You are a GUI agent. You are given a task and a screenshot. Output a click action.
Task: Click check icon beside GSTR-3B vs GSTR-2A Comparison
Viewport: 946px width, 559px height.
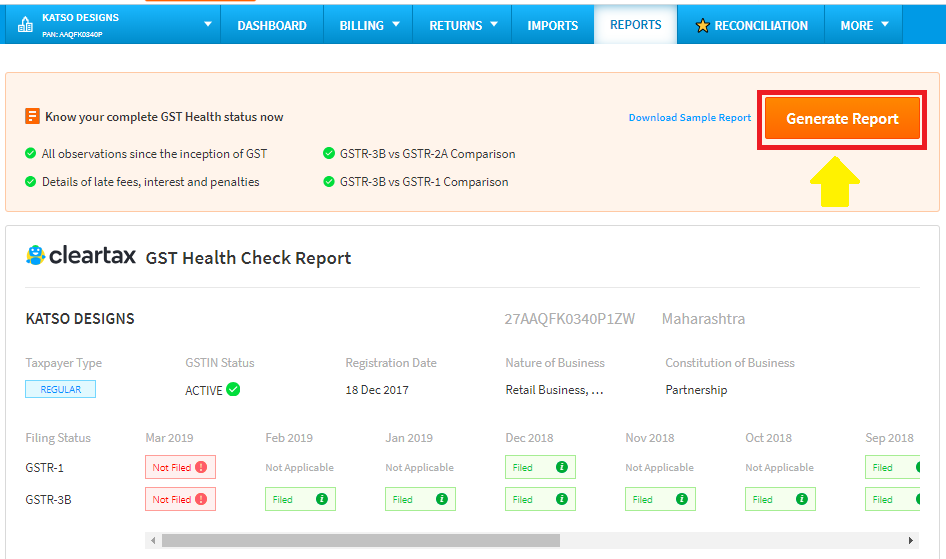click(x=329, y=153)
